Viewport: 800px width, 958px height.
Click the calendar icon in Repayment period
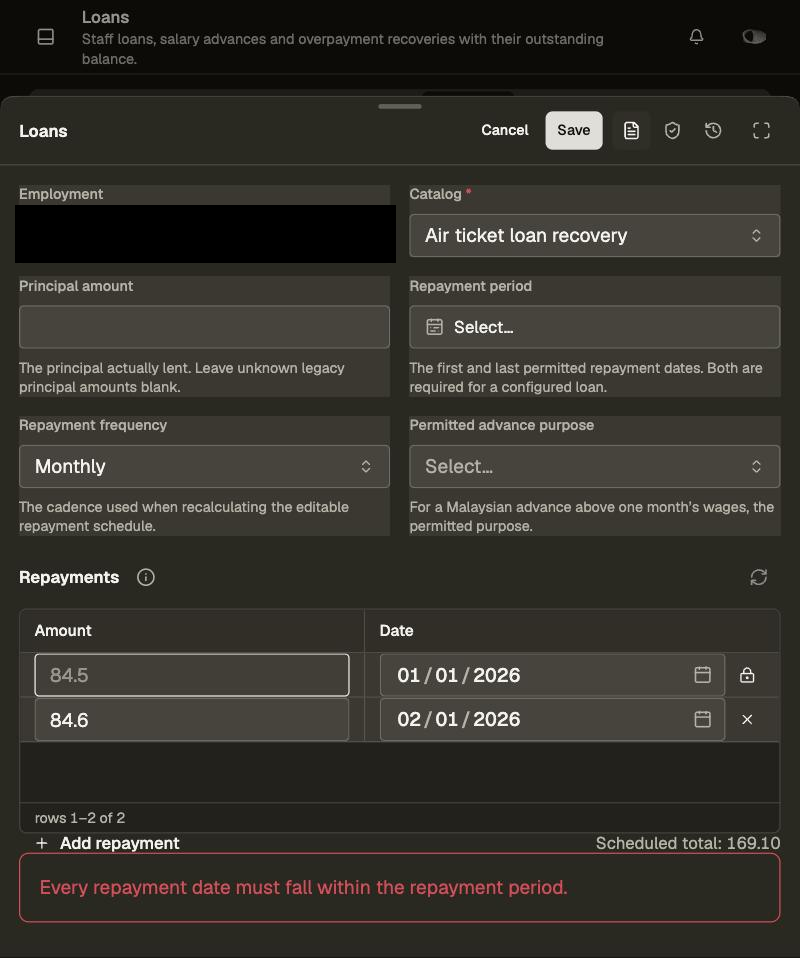pyautogui.click(x=435, y=327)
